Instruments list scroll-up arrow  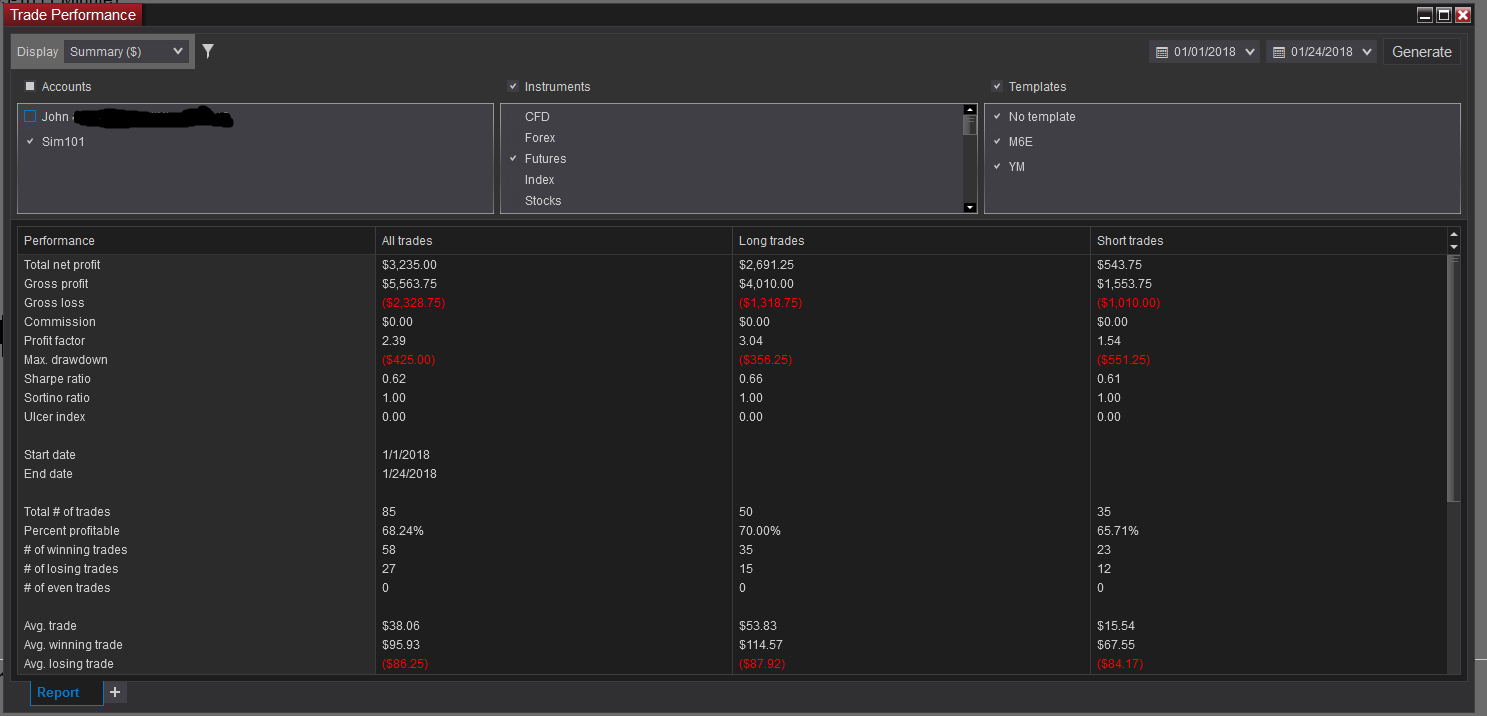969,110
